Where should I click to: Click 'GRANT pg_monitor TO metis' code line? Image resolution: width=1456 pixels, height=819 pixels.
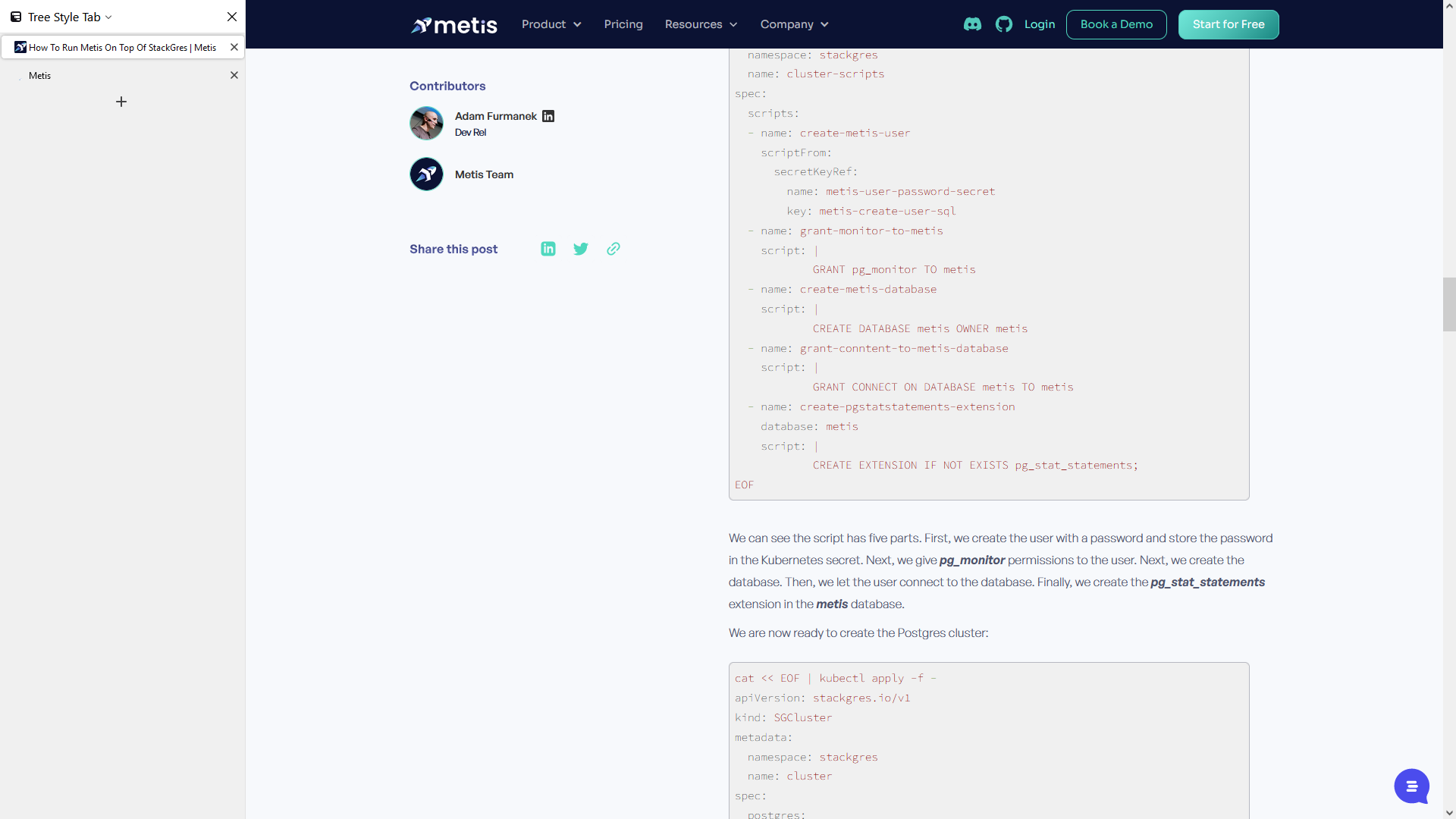coord(894,269)
